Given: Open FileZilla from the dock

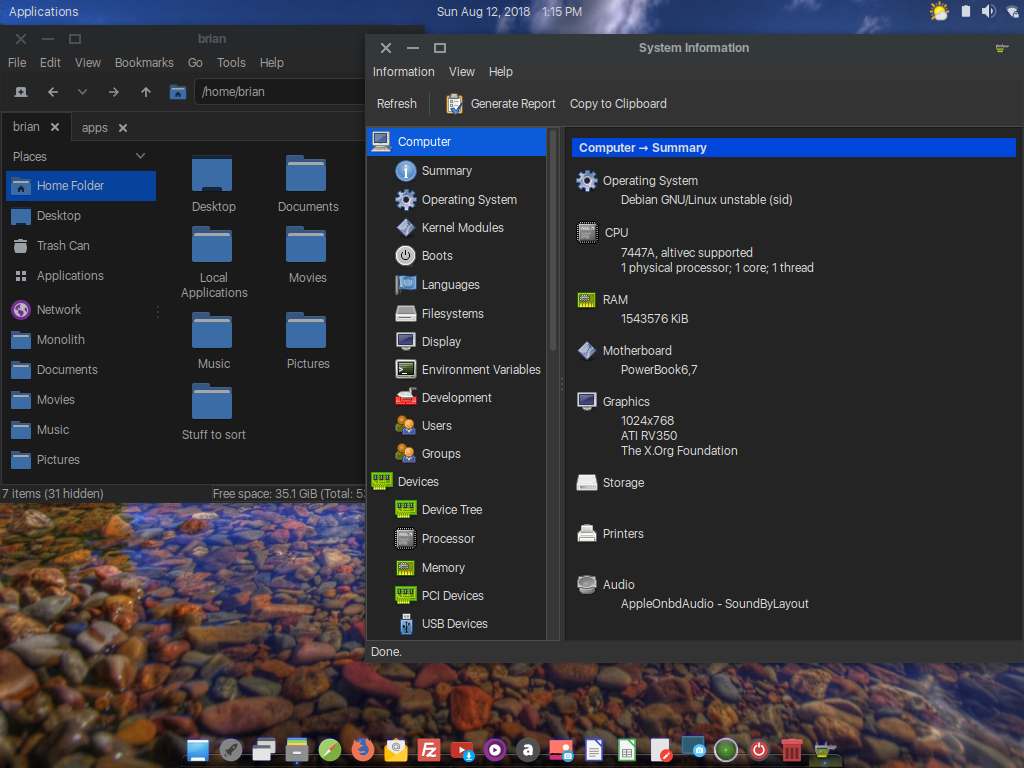Looking at the screenshot, I should 429,749.
